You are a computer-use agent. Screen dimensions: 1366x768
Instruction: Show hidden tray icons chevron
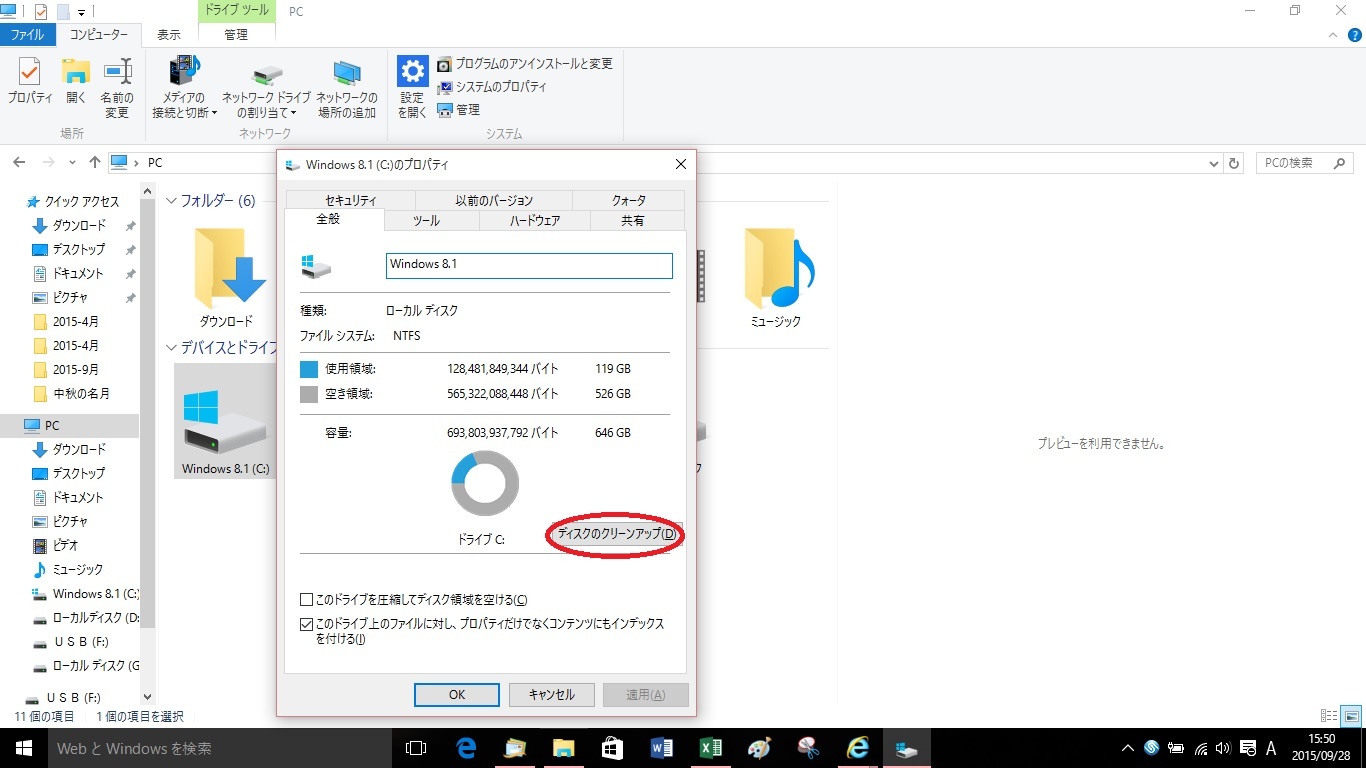click(1128, 748)
